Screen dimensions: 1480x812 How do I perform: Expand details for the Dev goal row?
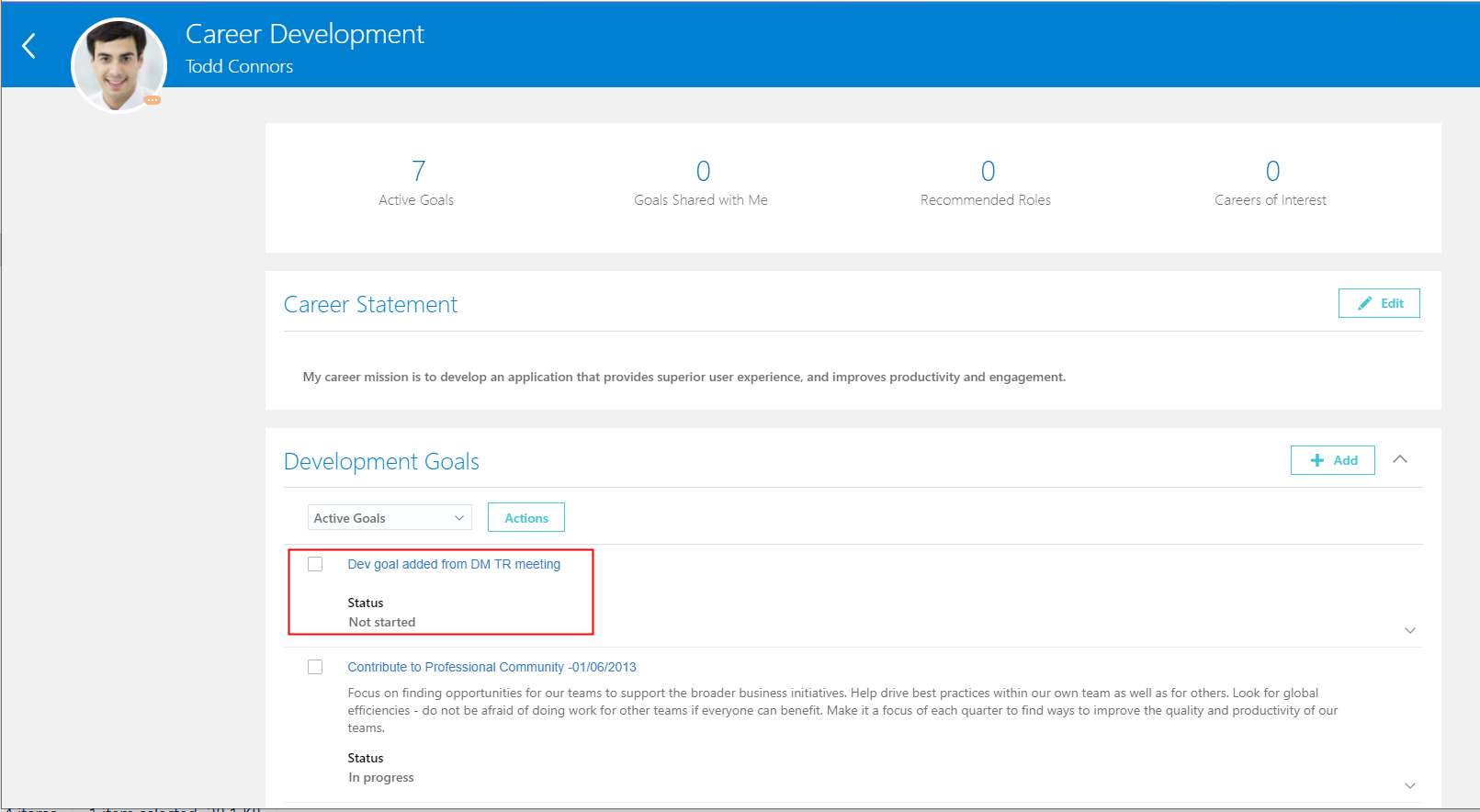(x=1410, y=630)
